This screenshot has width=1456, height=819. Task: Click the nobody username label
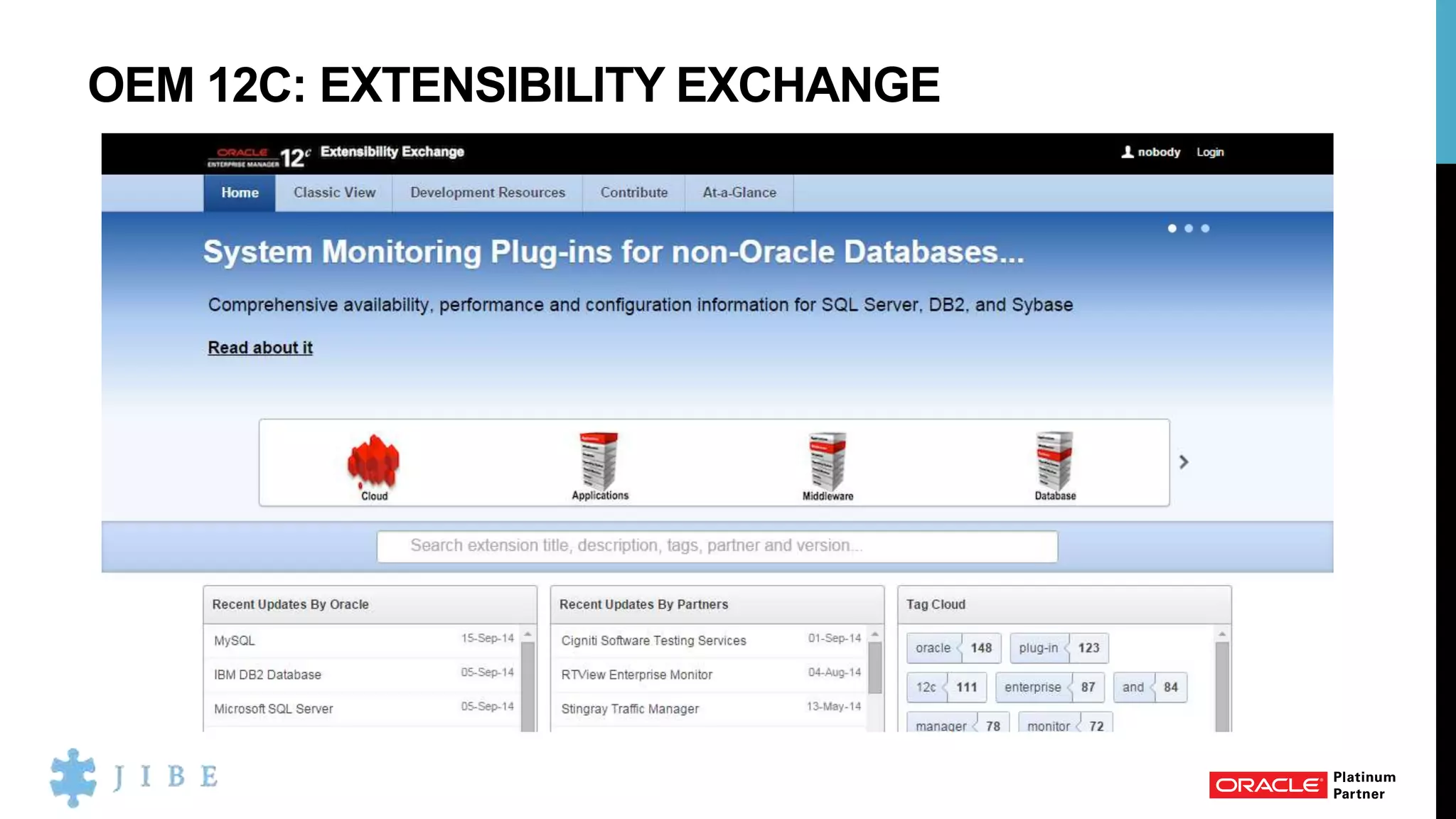tap(1159, 152)
